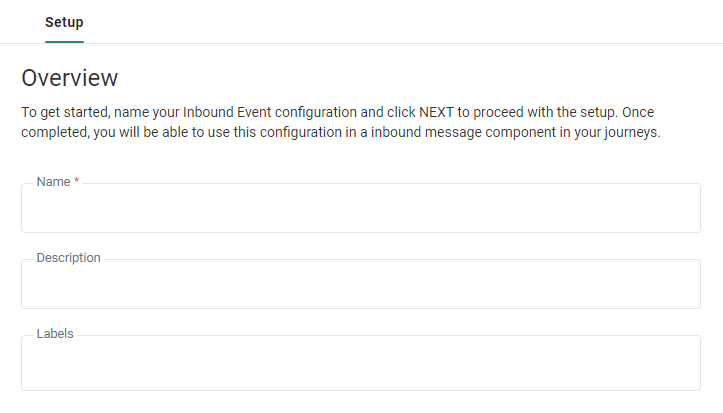Click the Overview heading
Image resolution: width=723 pixels, height=413 pixels.
70,78
